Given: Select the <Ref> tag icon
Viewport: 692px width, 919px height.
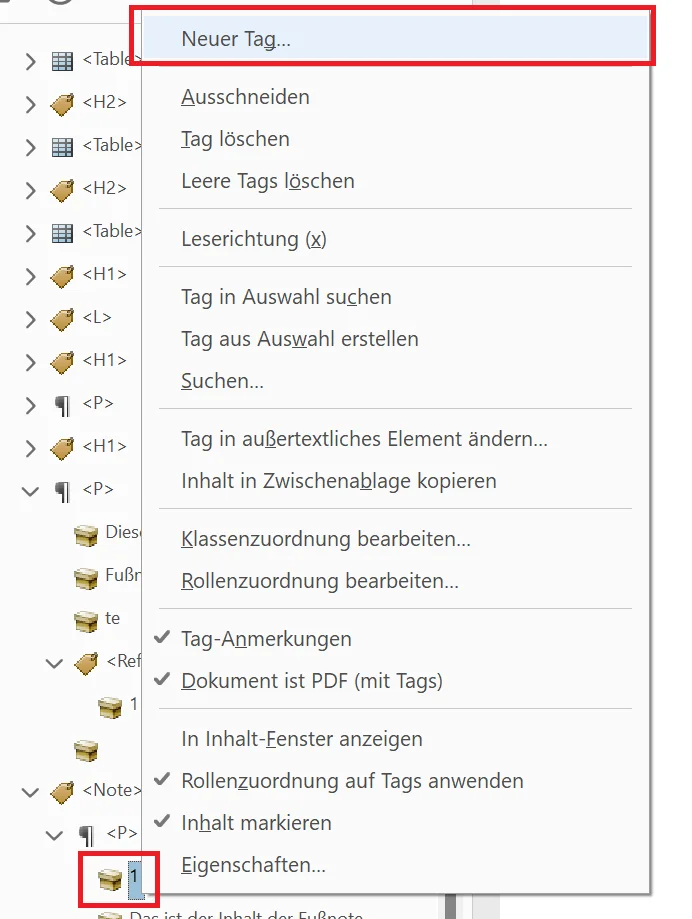Looking at the screenshot, I should point(86,663).
